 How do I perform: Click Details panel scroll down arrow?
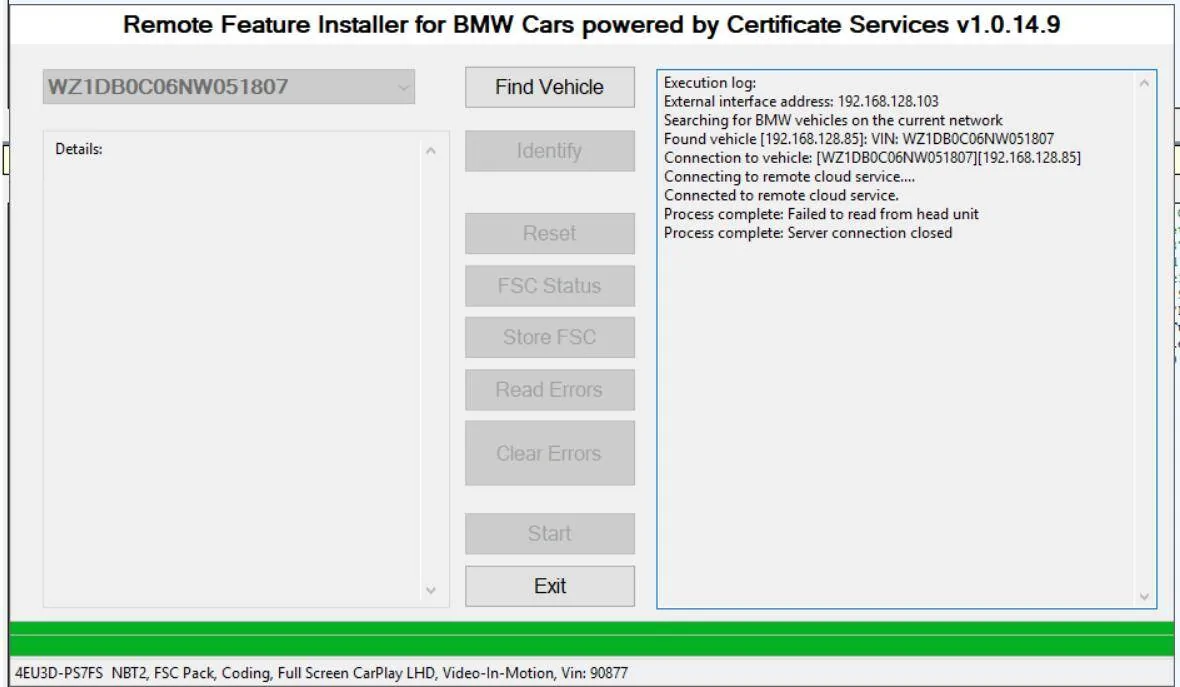430,590
